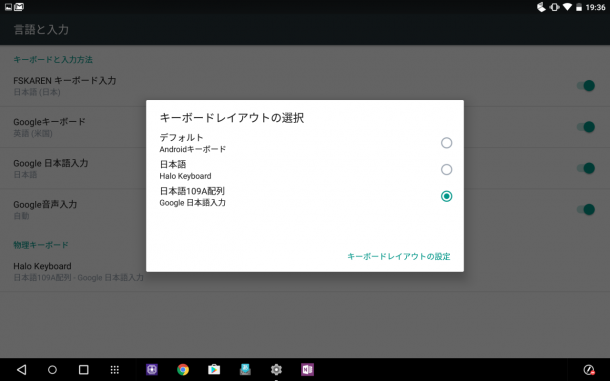This screenshot has width=610, height=381.
Task: Click the Googleキーボード label
Action: pos(49,122)
